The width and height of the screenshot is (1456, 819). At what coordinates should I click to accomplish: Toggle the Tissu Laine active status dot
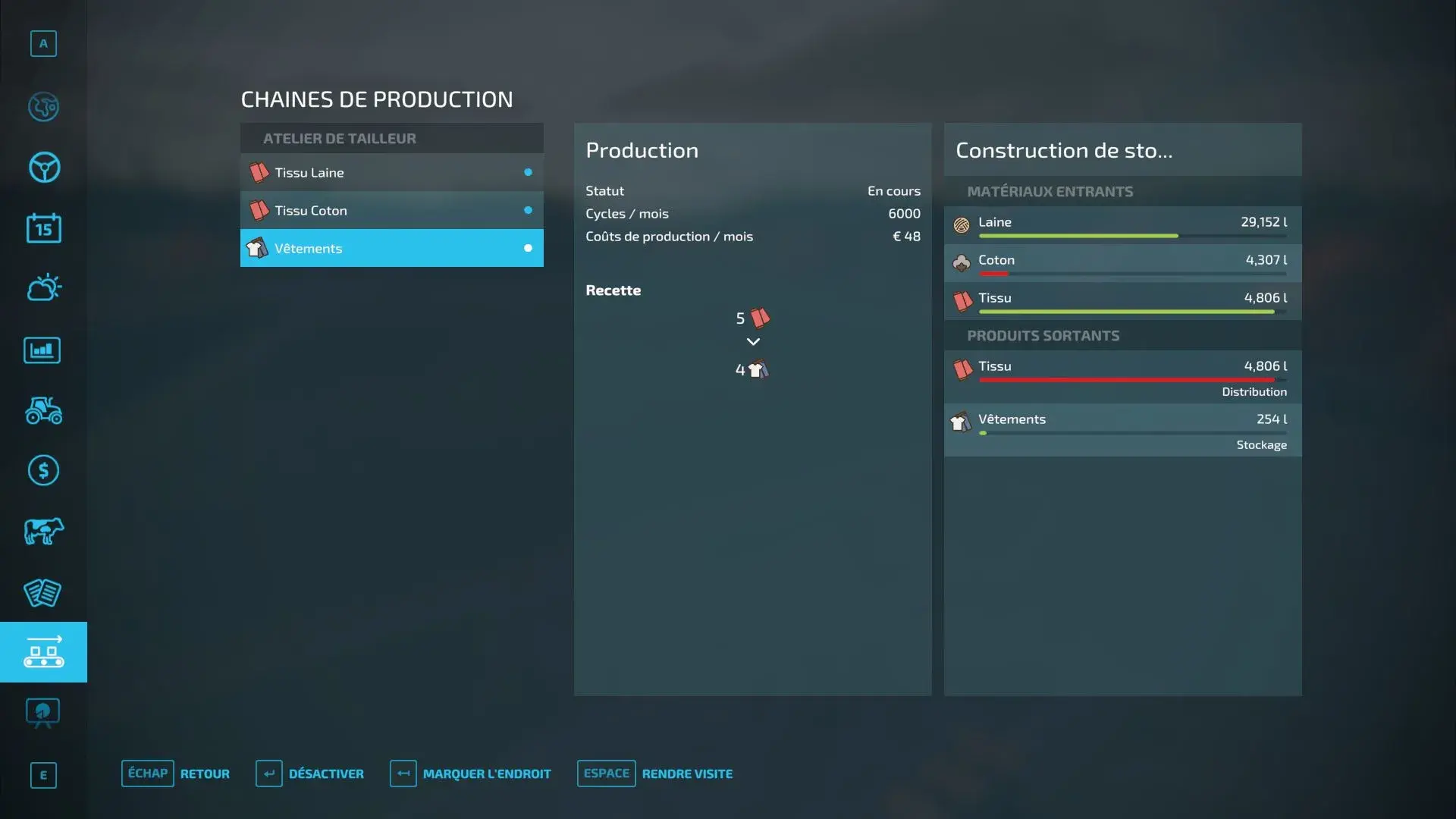pyautogui.click(x=528, y=172)
